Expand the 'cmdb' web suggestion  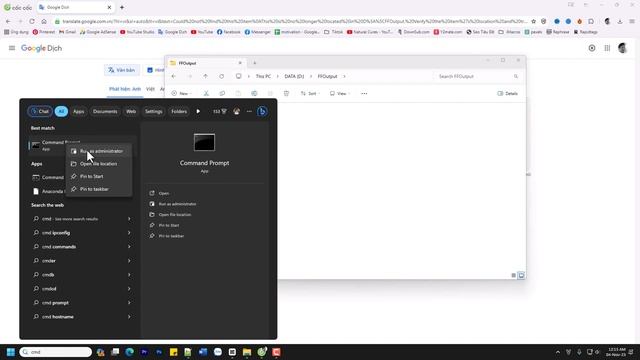click(x=129, y=275)
